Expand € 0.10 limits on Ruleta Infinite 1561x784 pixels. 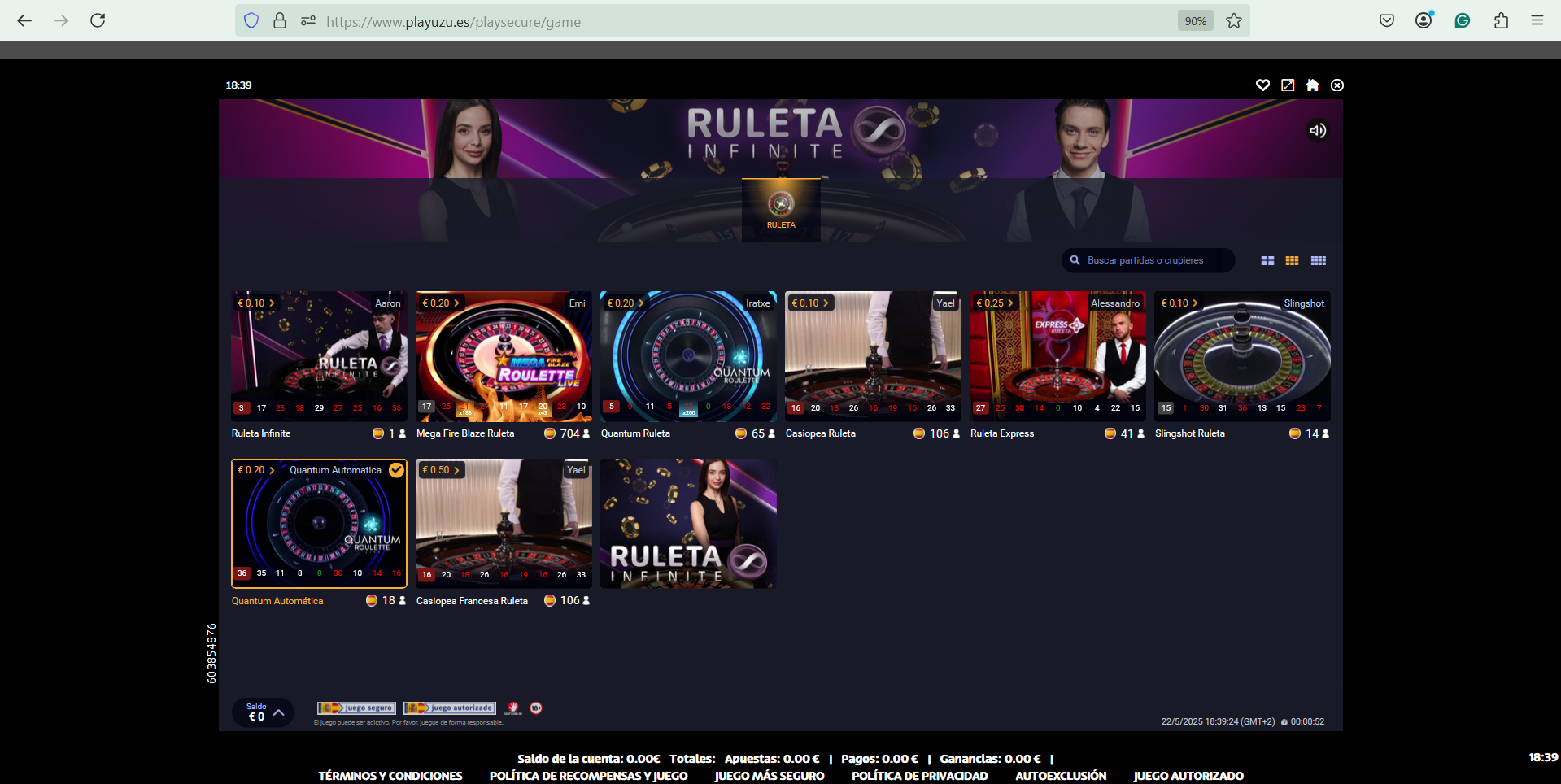[x=256, y=303]
